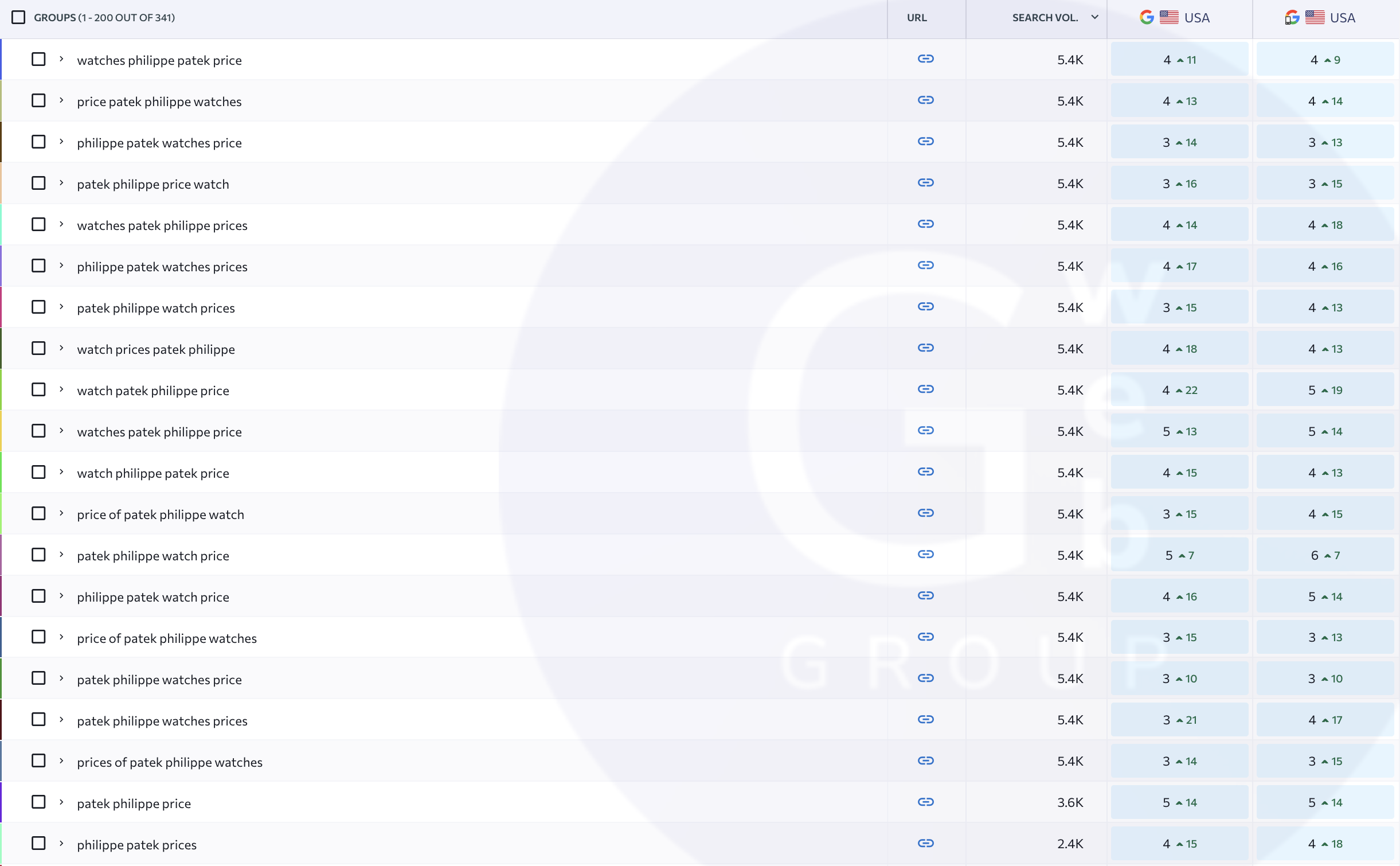1400x866 pixels.
Task: Click the Google mobile USA column header
Action: click(x=1320, y=18)
